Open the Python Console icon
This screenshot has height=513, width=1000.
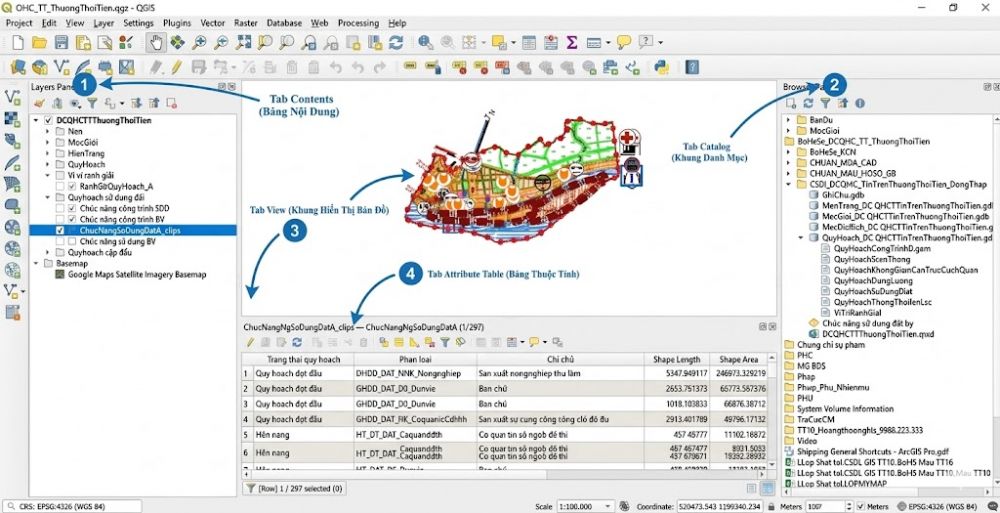click(x=661, y=66)
